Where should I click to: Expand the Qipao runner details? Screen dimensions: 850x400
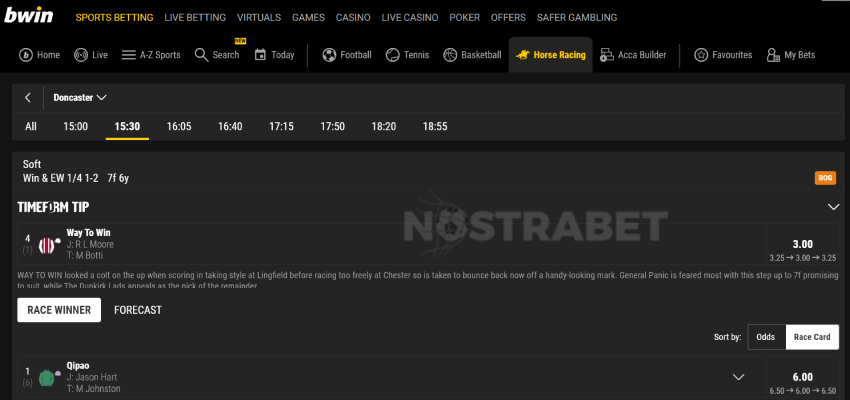point(738,377)
